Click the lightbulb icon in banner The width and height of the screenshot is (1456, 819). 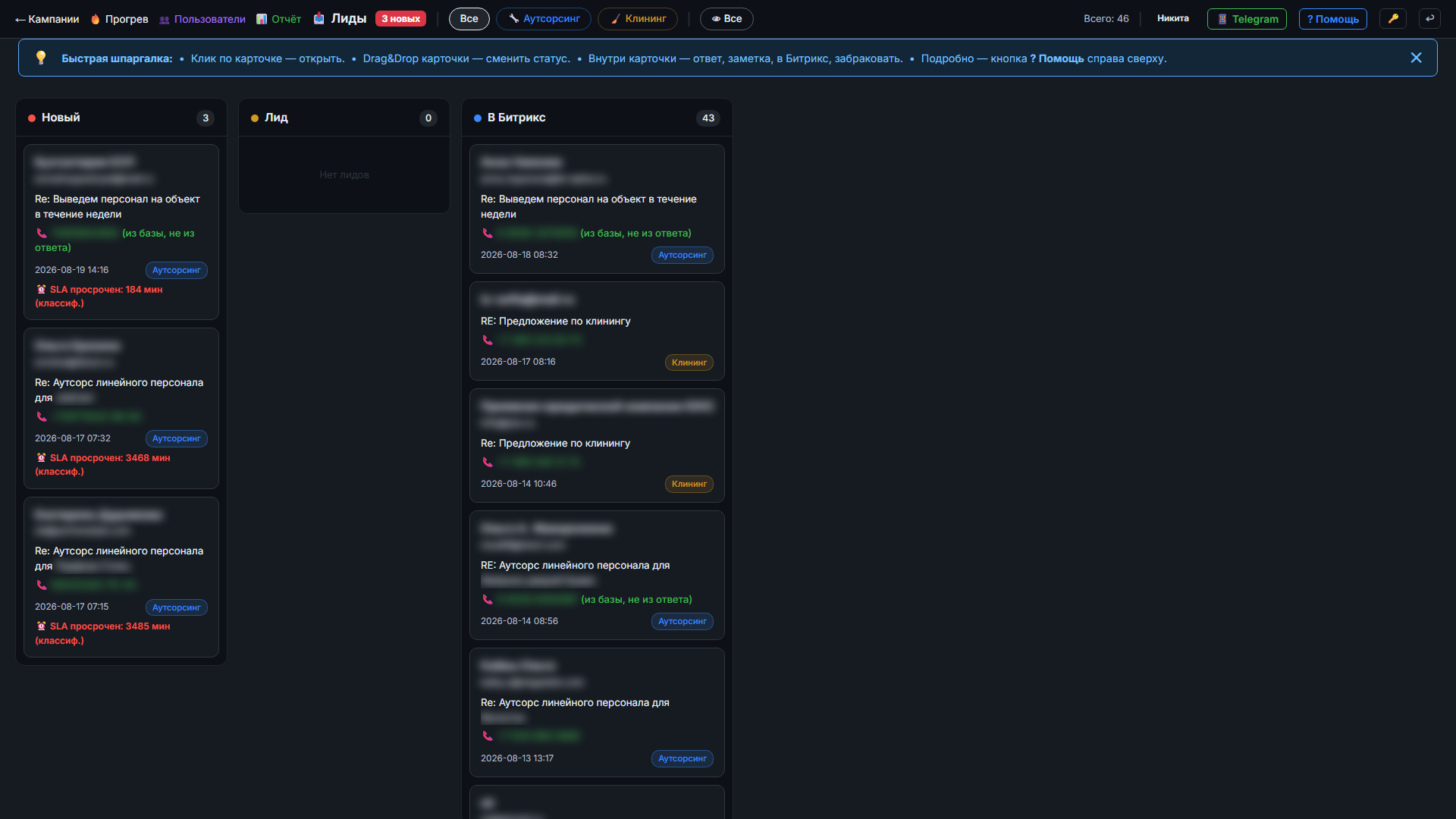(x=41, y=58)
